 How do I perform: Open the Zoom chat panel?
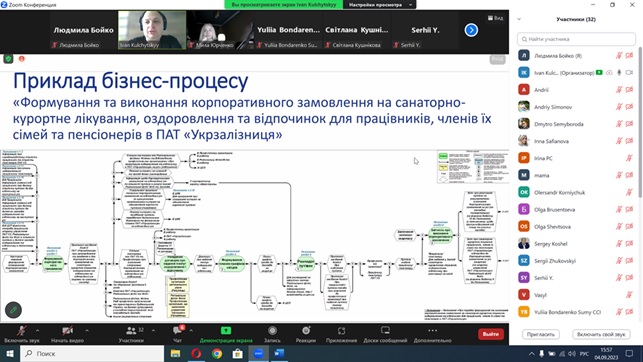(178, 334)
